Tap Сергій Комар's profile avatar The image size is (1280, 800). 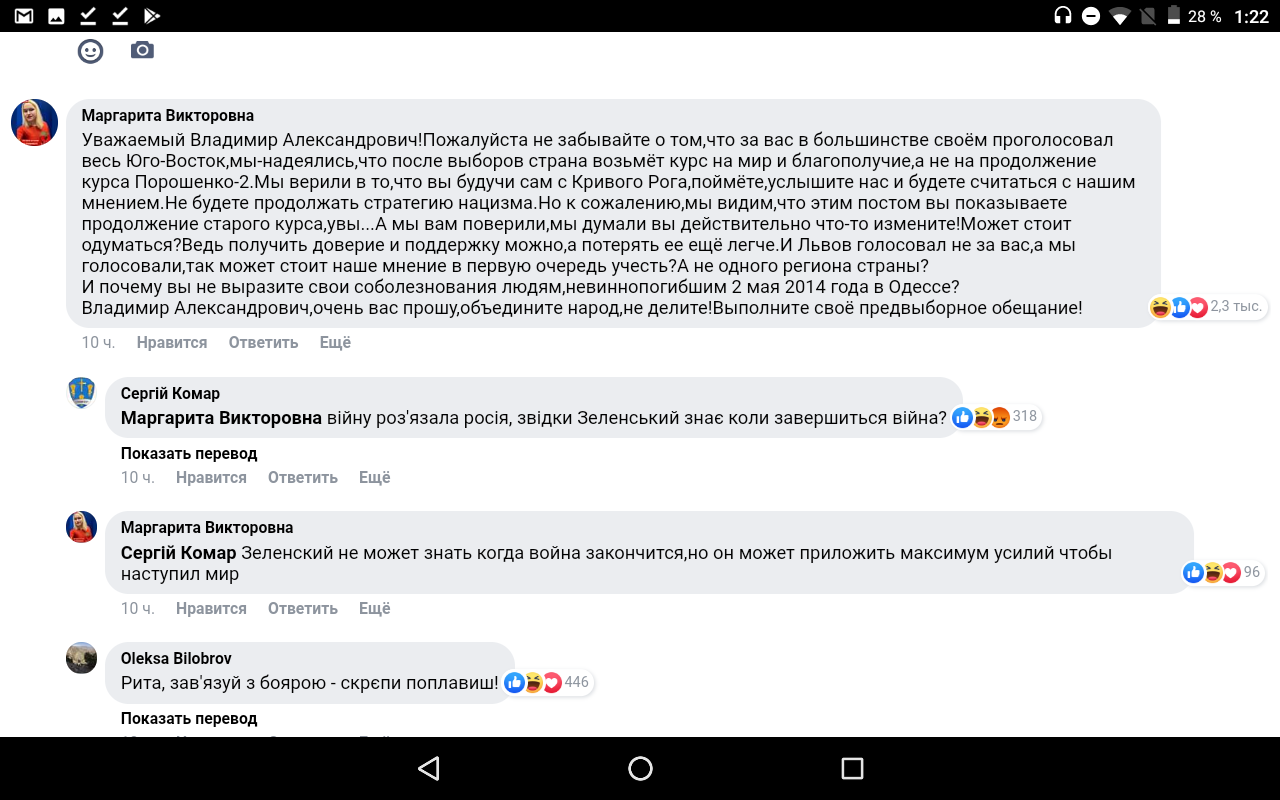pos(81,393)
